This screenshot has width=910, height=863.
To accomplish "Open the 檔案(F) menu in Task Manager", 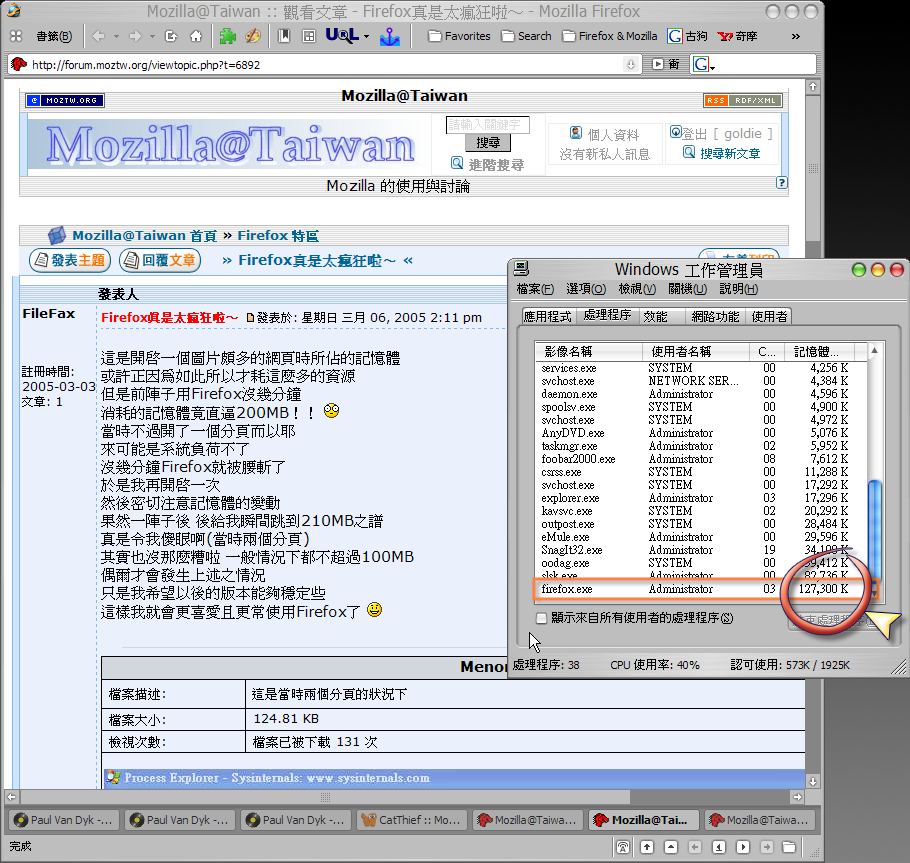I will pyautogui.click(x=535, y=289).
